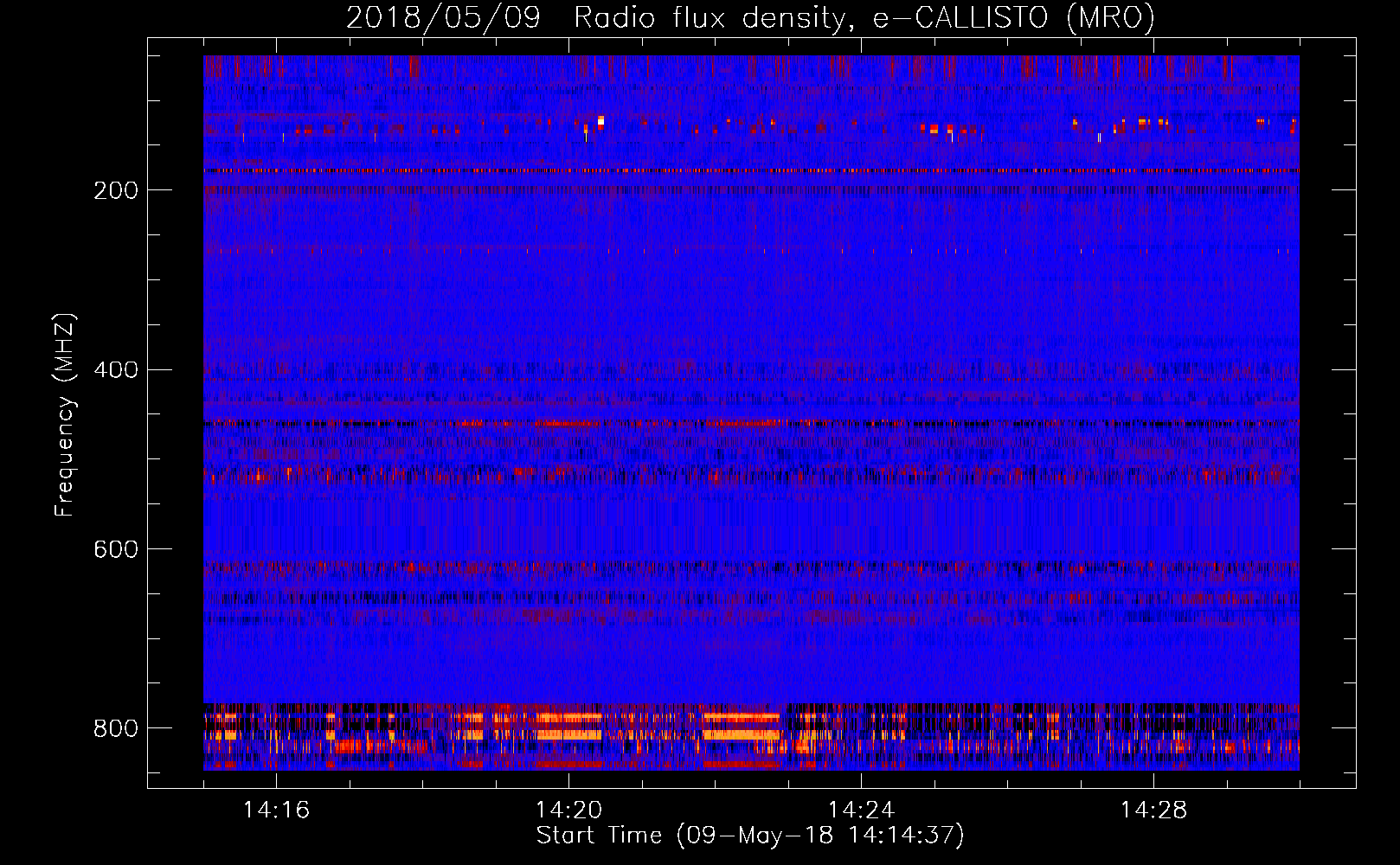The image size is (1400, 865).
Task: Click the 14:20 time tick label
Action: click(x=568, y=810)
